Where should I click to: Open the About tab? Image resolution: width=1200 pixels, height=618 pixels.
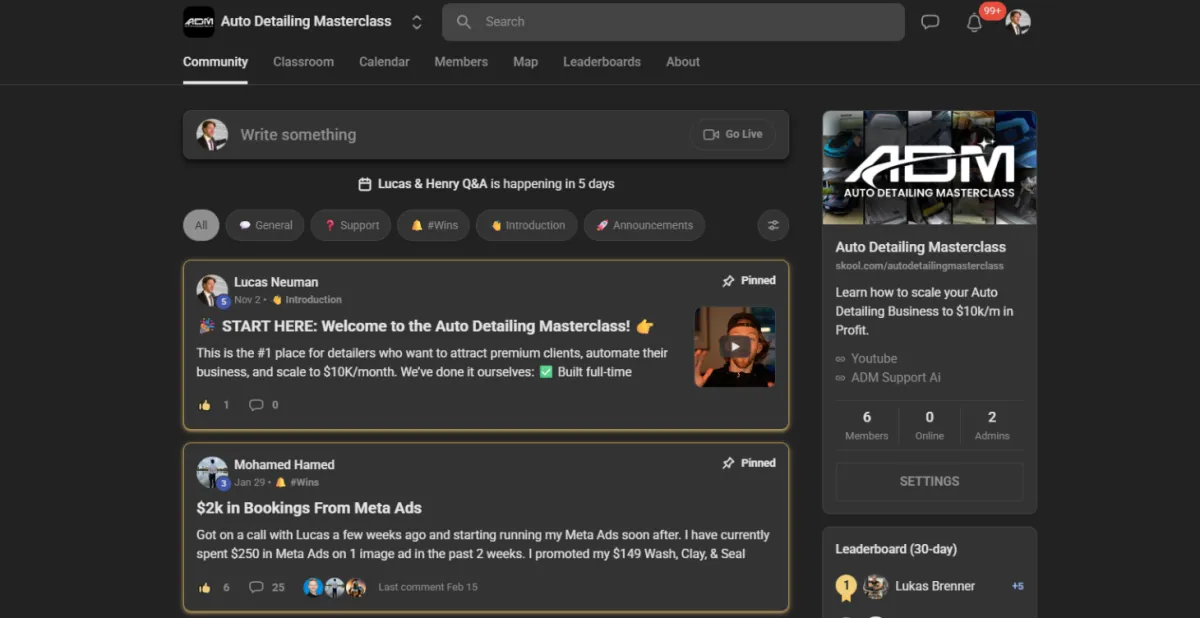tap(683, 62)
